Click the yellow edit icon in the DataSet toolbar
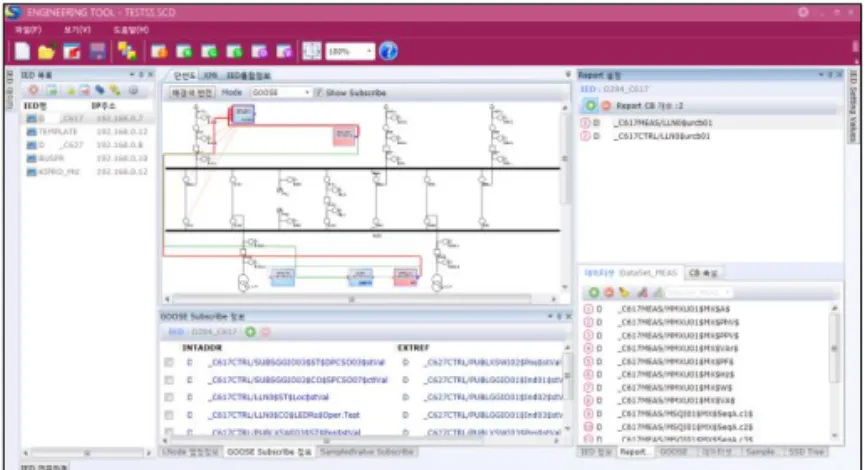The width and height of the screenshot is (865, 470). pyautogui.click(x=624, y=292)
